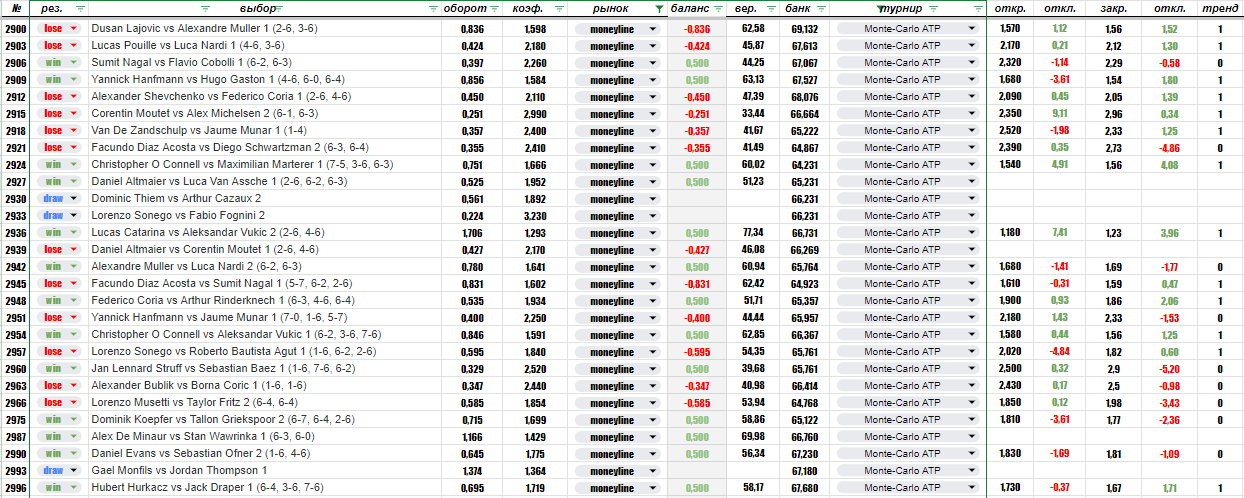
Task: Select cell Facundo Diaz Acosta vs Diego Schwartzman
Action: coord(265,148)
